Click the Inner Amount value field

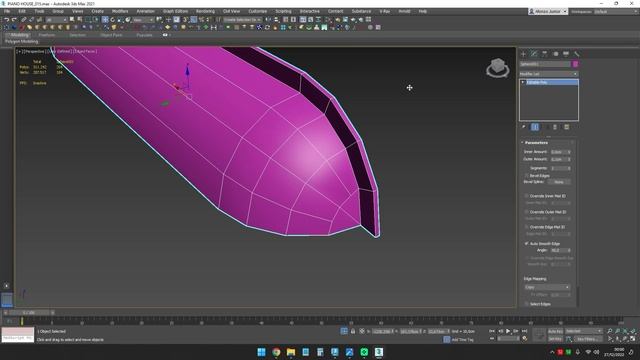pos(558,152)
